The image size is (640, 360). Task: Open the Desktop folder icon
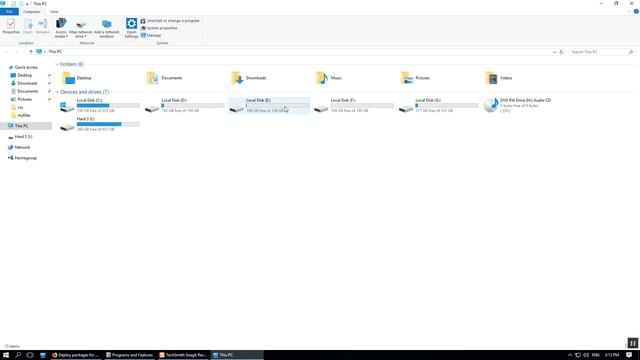(x=68, y=78)
